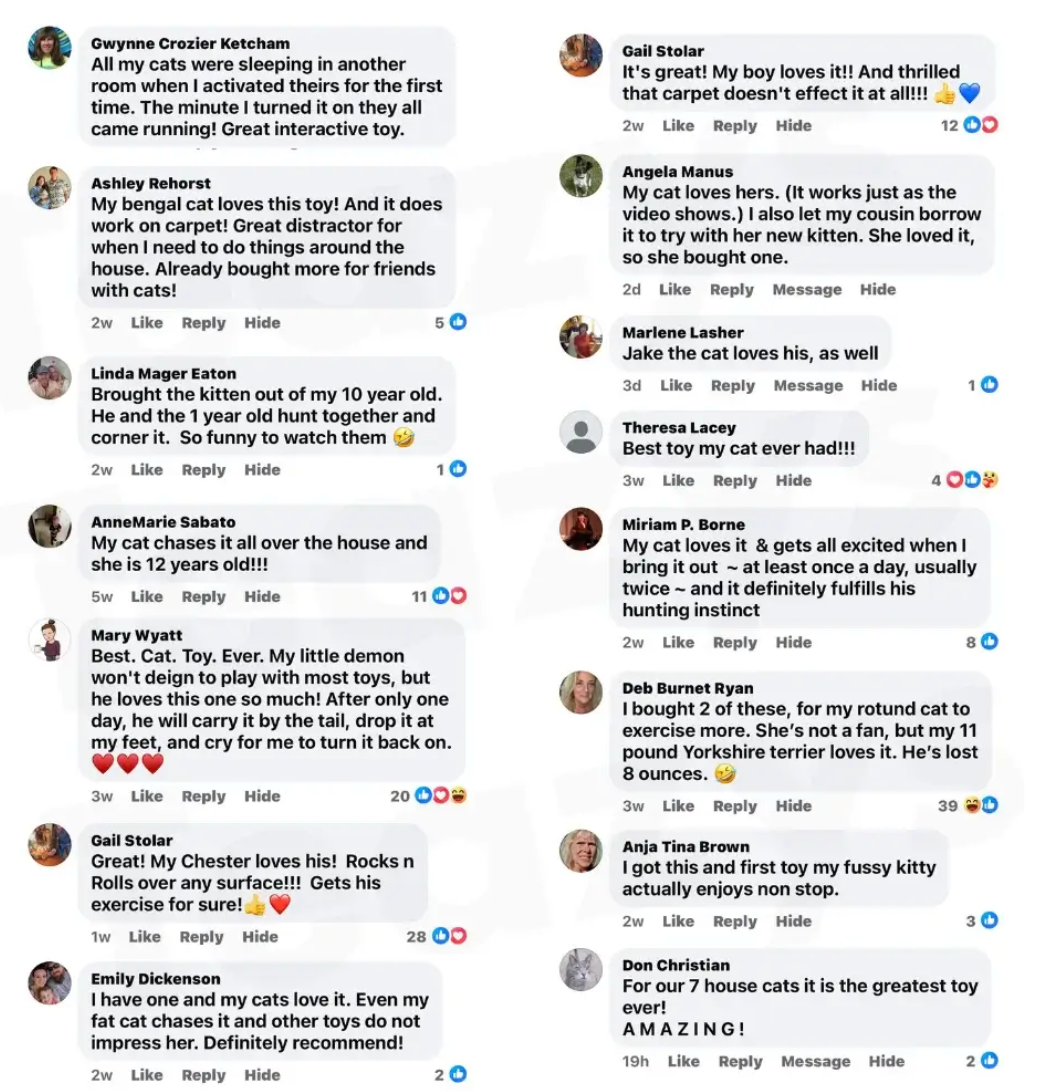1050x1092 pixels.
Task: Message Marlene Lasher from her comment
Action: [808, 385]
